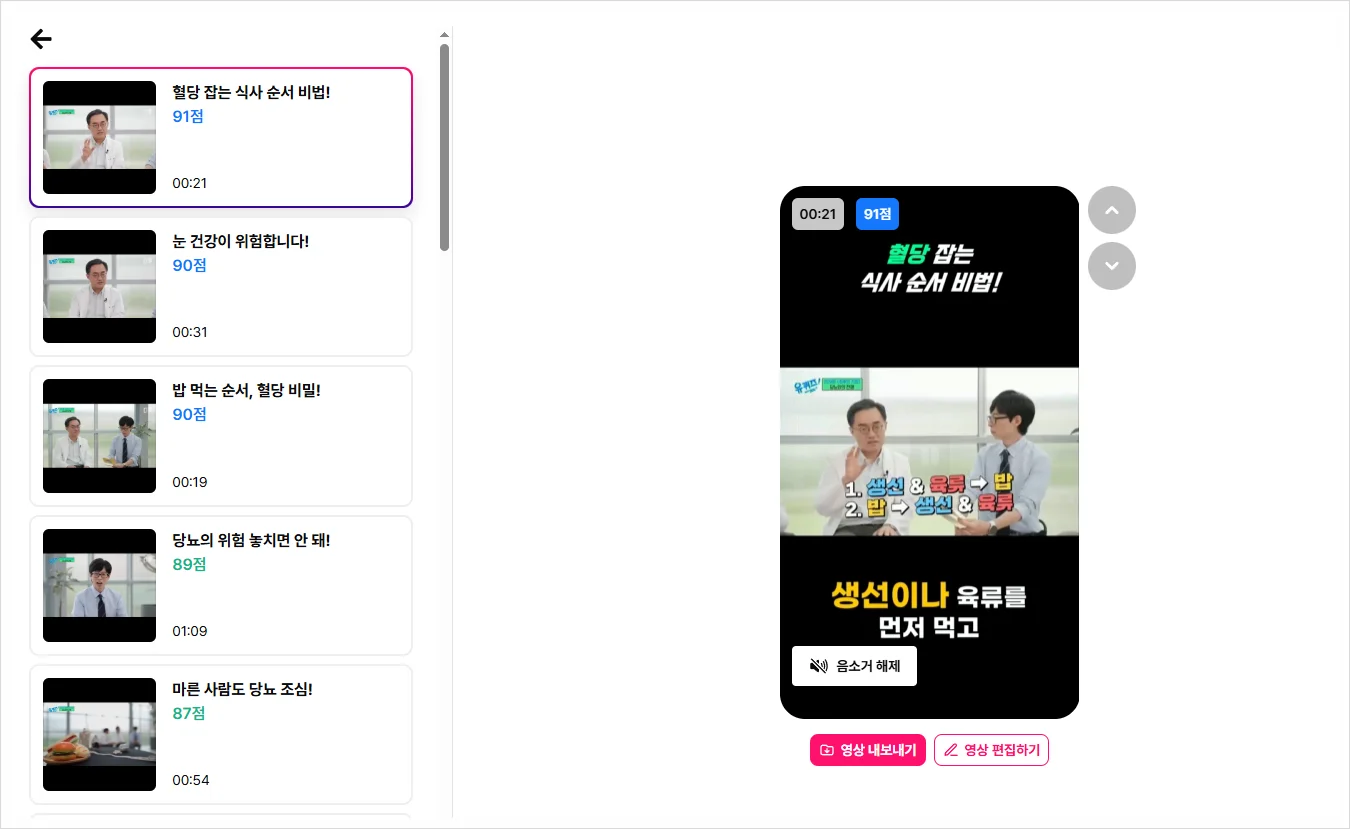Select clip 눈 건강이 위험합니다!

[221, 286]
